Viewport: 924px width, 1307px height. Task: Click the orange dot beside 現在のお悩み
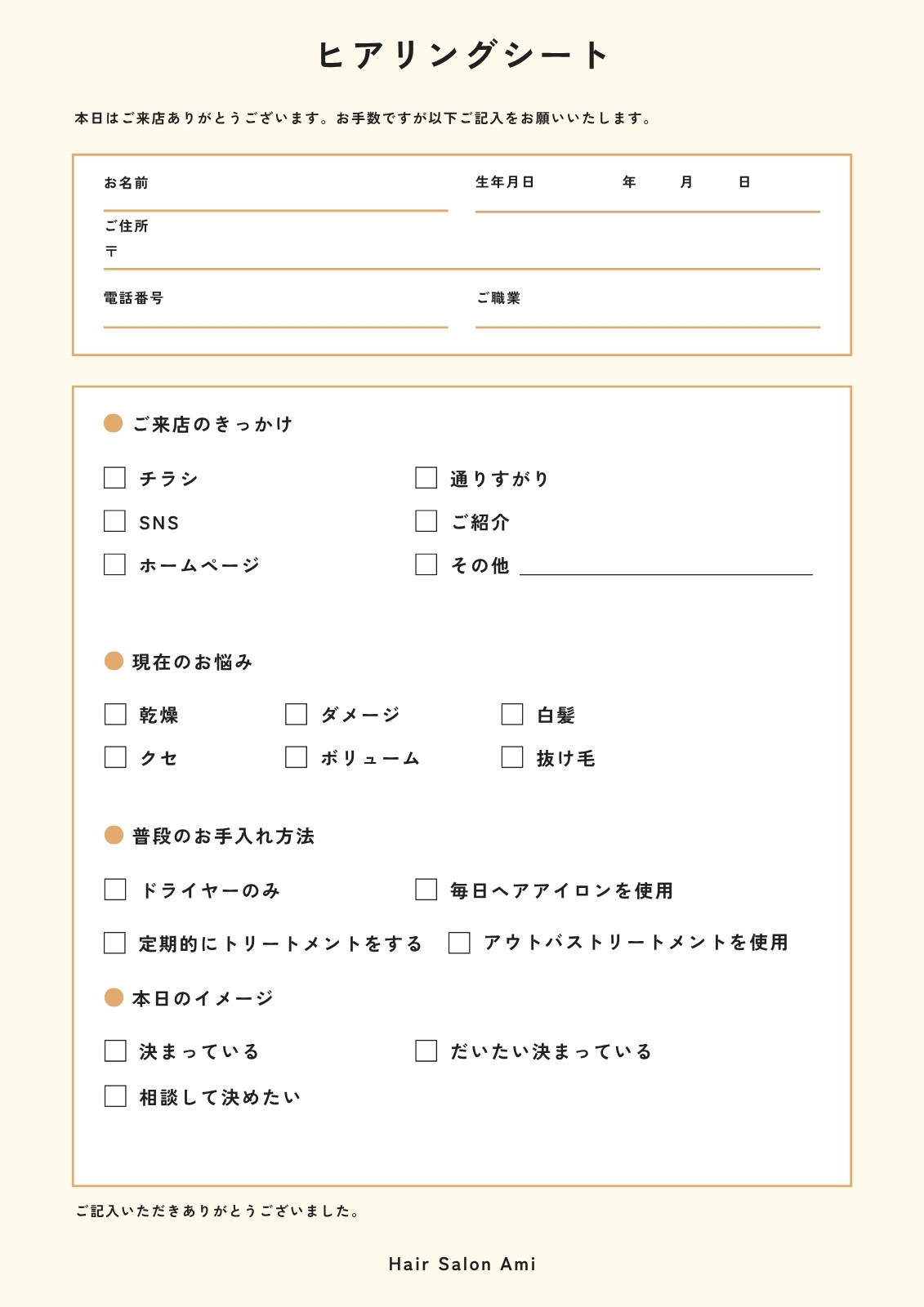[x=114, y=661]
